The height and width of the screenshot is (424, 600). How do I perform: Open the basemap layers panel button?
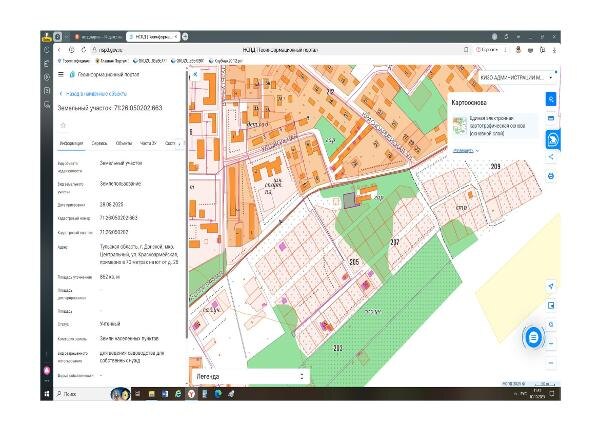551,118
